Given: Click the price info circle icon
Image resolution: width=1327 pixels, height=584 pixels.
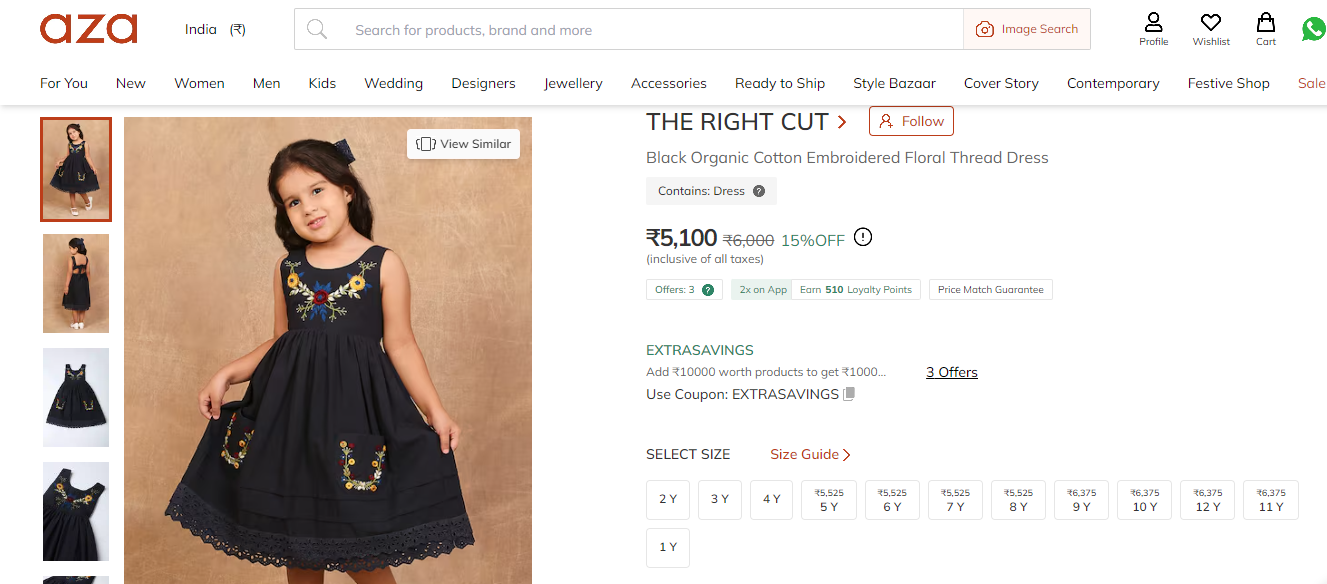Looking at the screenshot, I should [x=863, y=238].
